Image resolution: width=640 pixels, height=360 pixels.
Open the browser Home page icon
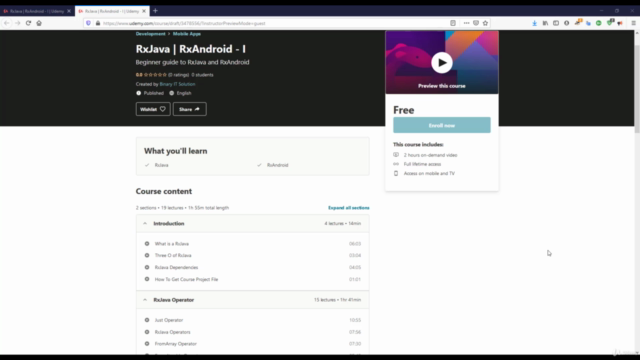coord(39,23)
